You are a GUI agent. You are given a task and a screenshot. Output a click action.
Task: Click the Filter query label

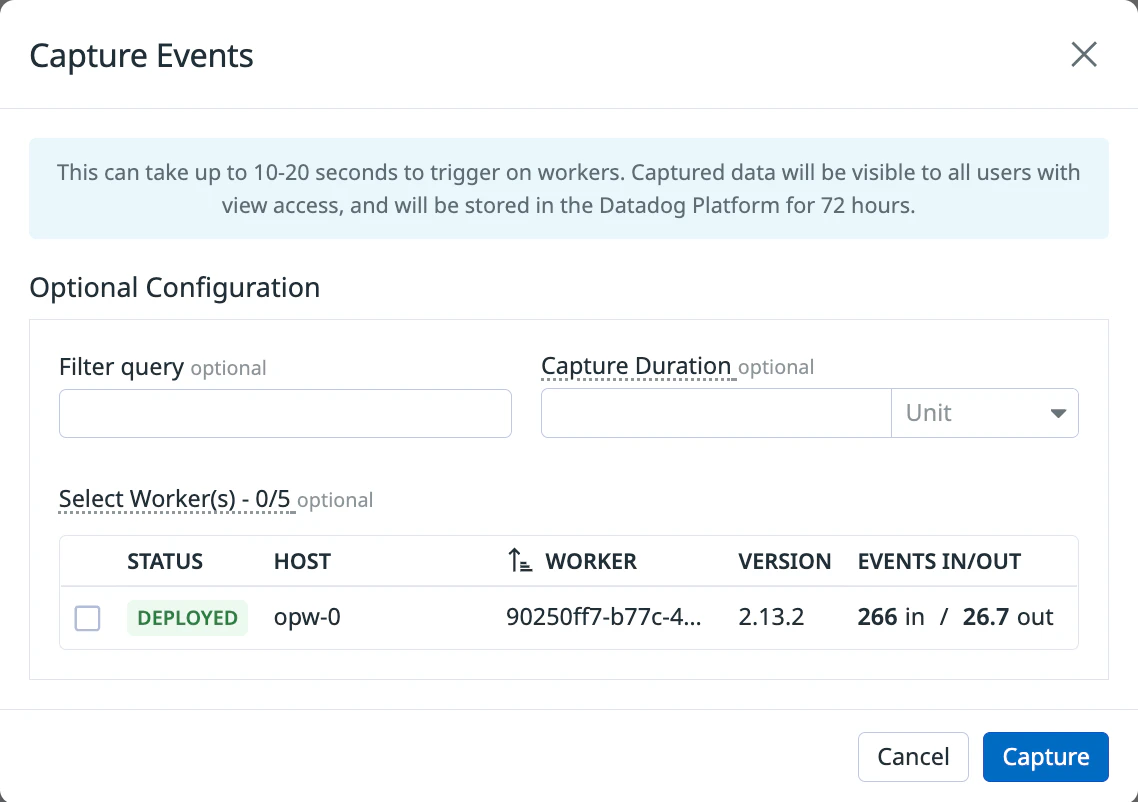coord(121,367)
